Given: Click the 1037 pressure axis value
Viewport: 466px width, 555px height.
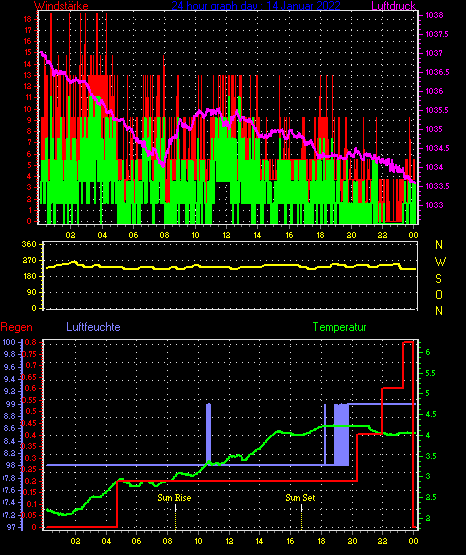Looking at the screenshot, I should 434,53.
